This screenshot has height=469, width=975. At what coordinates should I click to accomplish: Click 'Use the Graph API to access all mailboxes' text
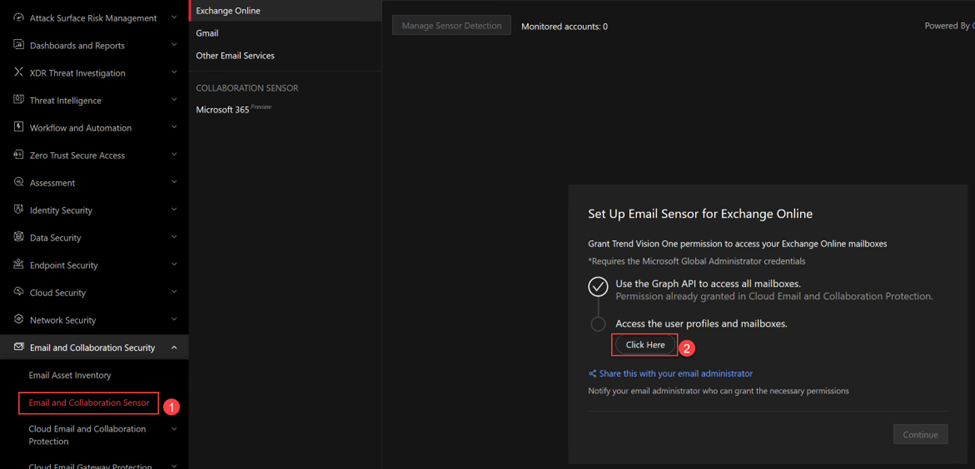pos(708,284)
